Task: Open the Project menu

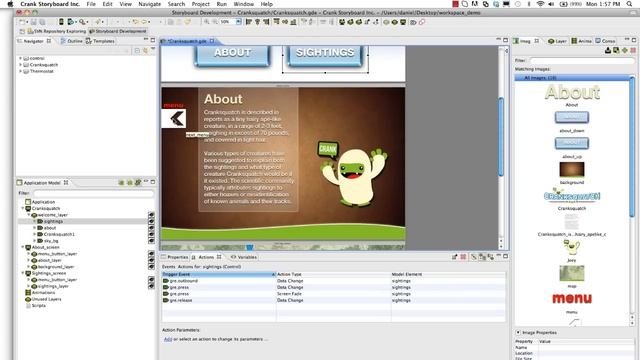Action: point(200,4)
